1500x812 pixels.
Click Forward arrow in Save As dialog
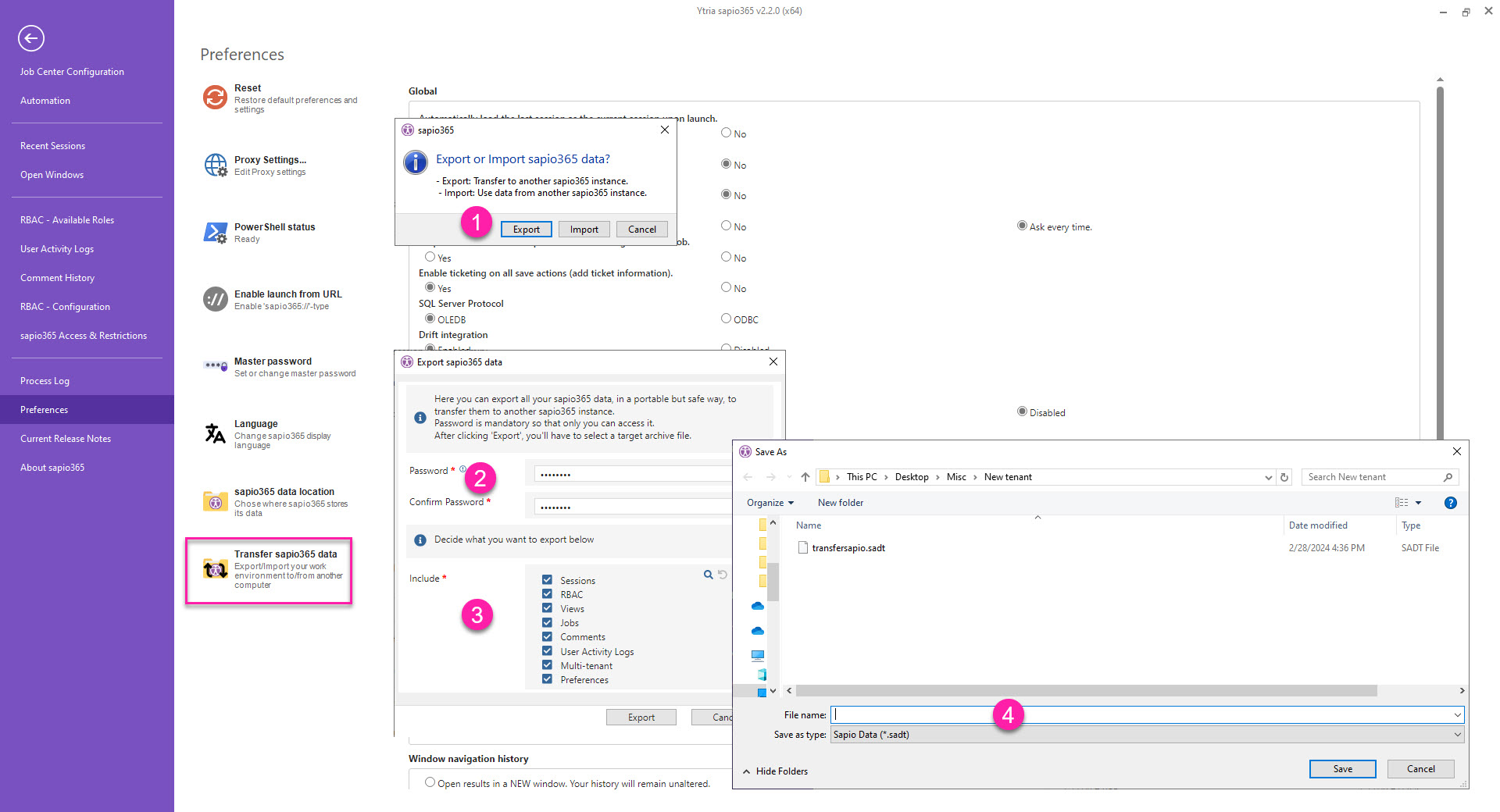coord(771,477)
